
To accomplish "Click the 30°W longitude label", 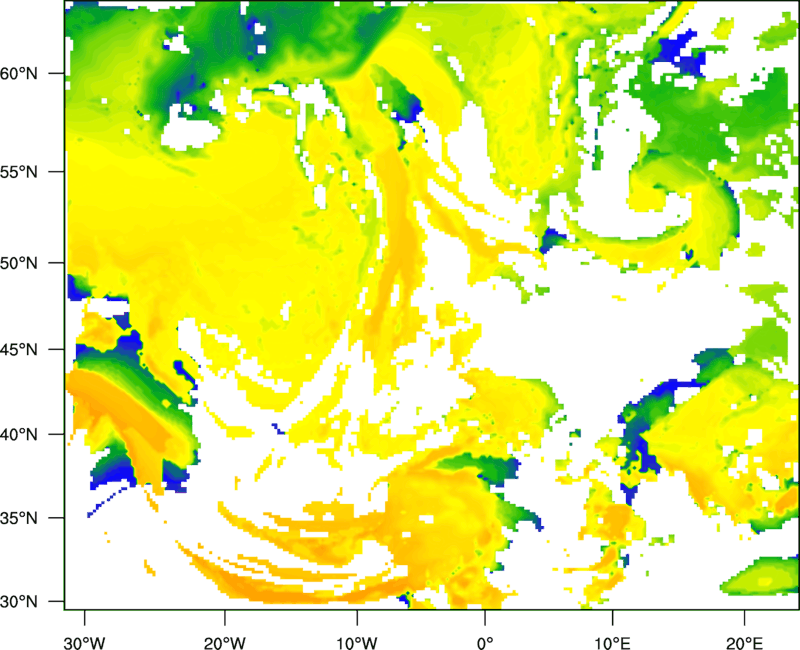I will [85, 643].
